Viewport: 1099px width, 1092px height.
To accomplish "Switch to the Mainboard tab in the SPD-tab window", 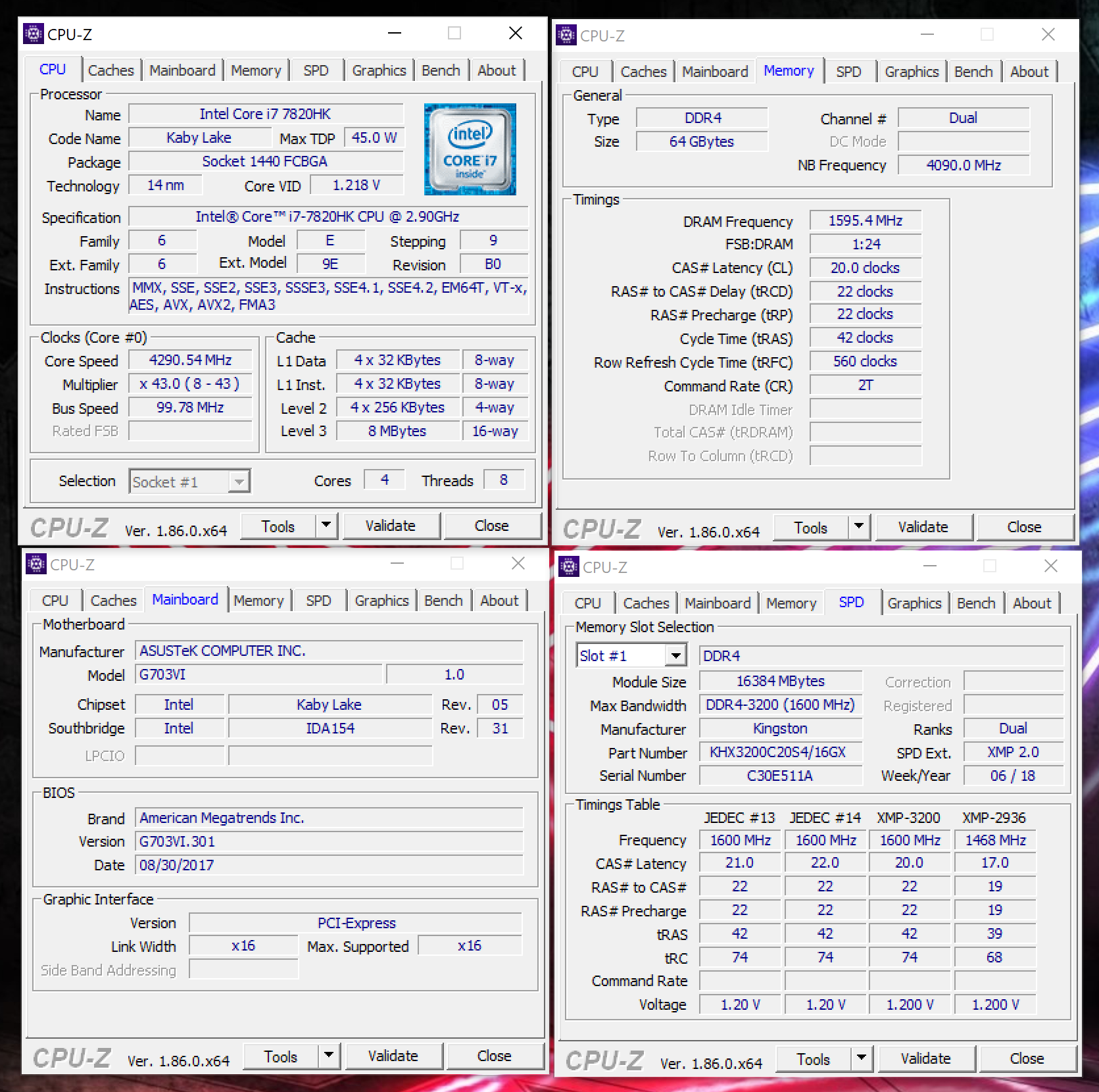I will 718,603.
